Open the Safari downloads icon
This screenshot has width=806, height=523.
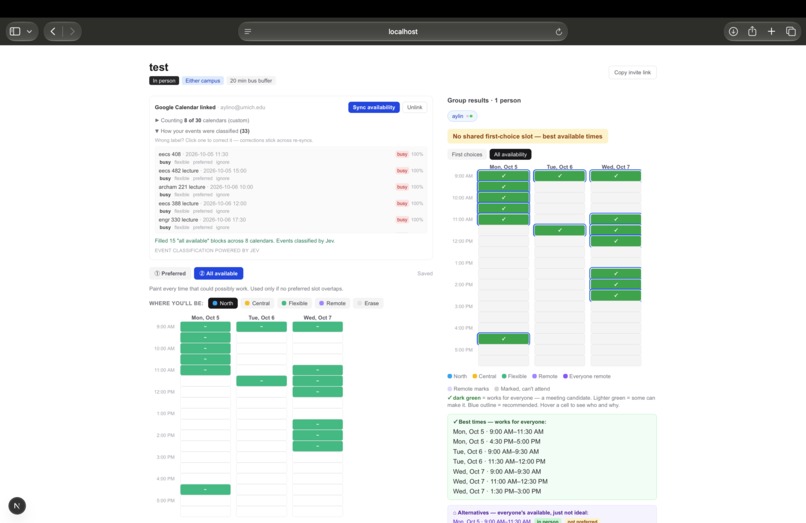[734, 31]
